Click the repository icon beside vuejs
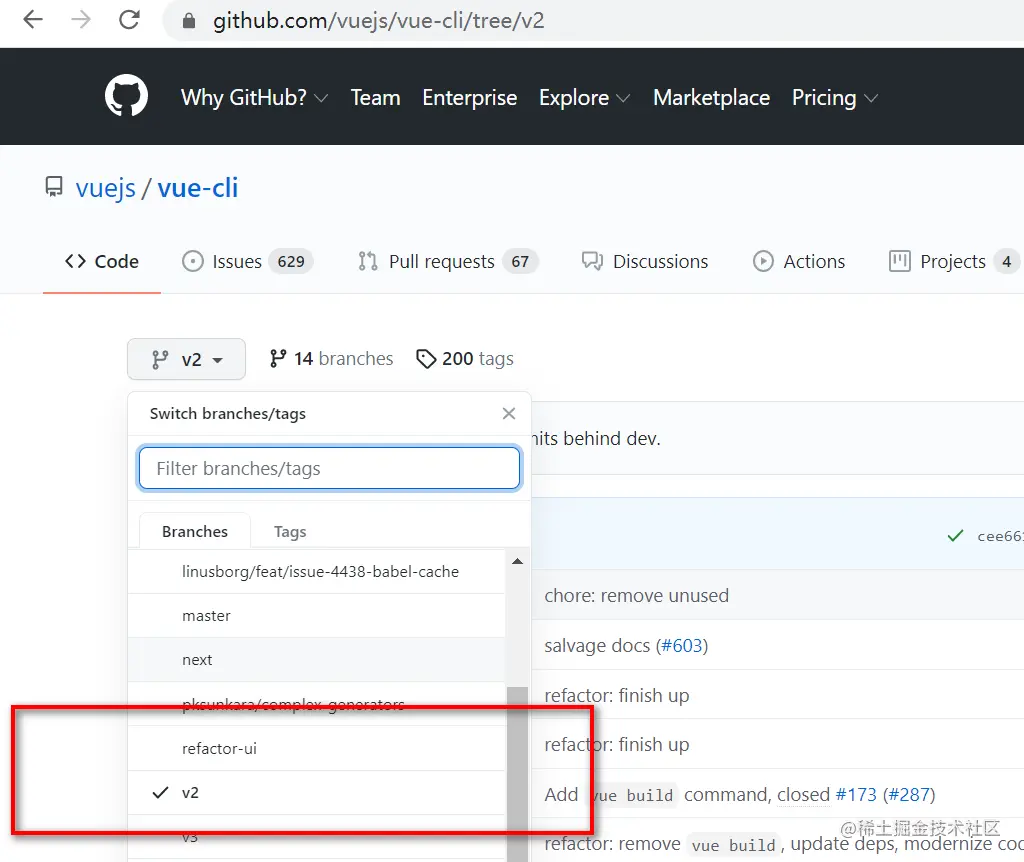The height and width of the screenshot is (862, 1024). point(54,187)
